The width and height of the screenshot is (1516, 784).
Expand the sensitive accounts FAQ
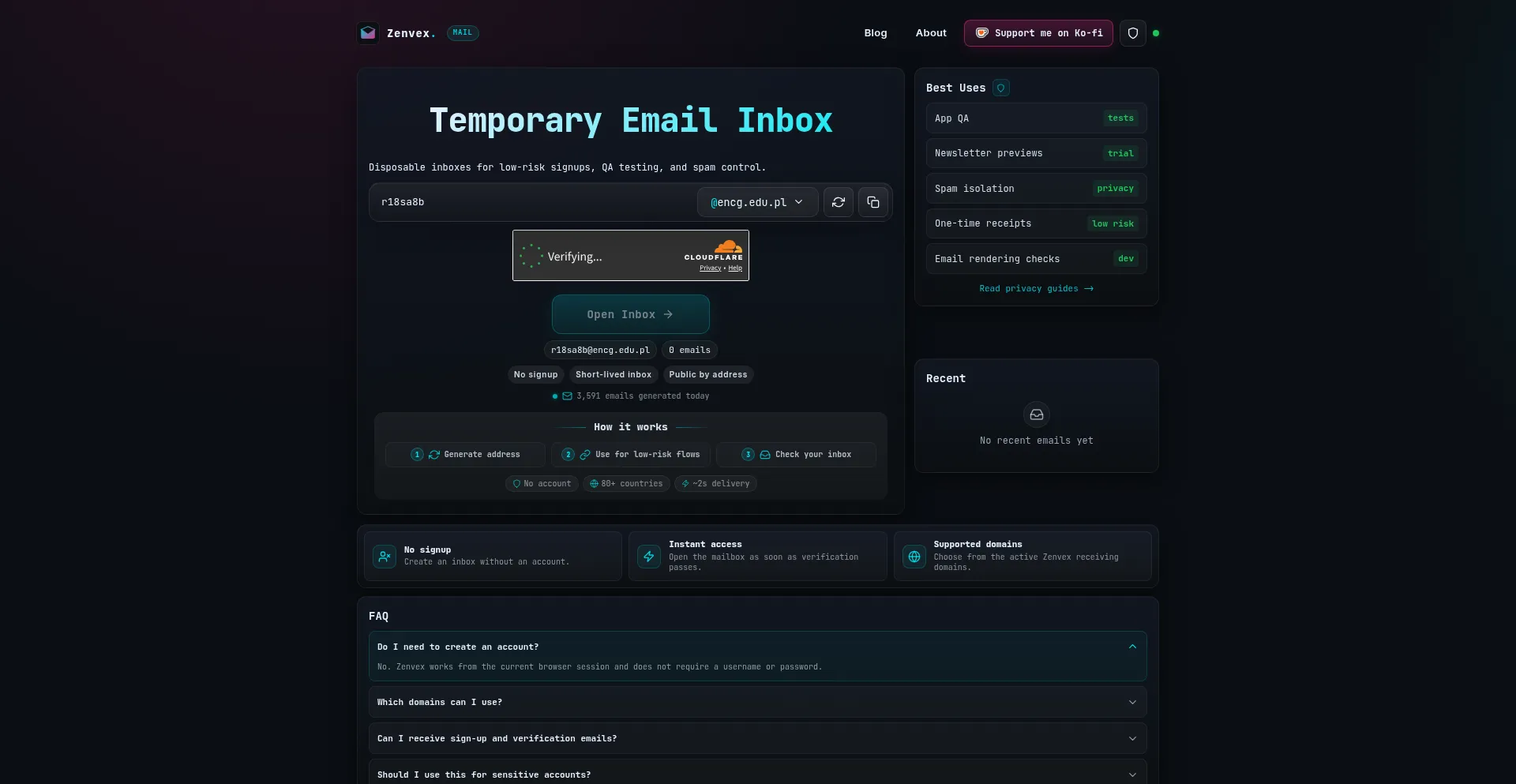pyautogui.click(x=758, y=775)
